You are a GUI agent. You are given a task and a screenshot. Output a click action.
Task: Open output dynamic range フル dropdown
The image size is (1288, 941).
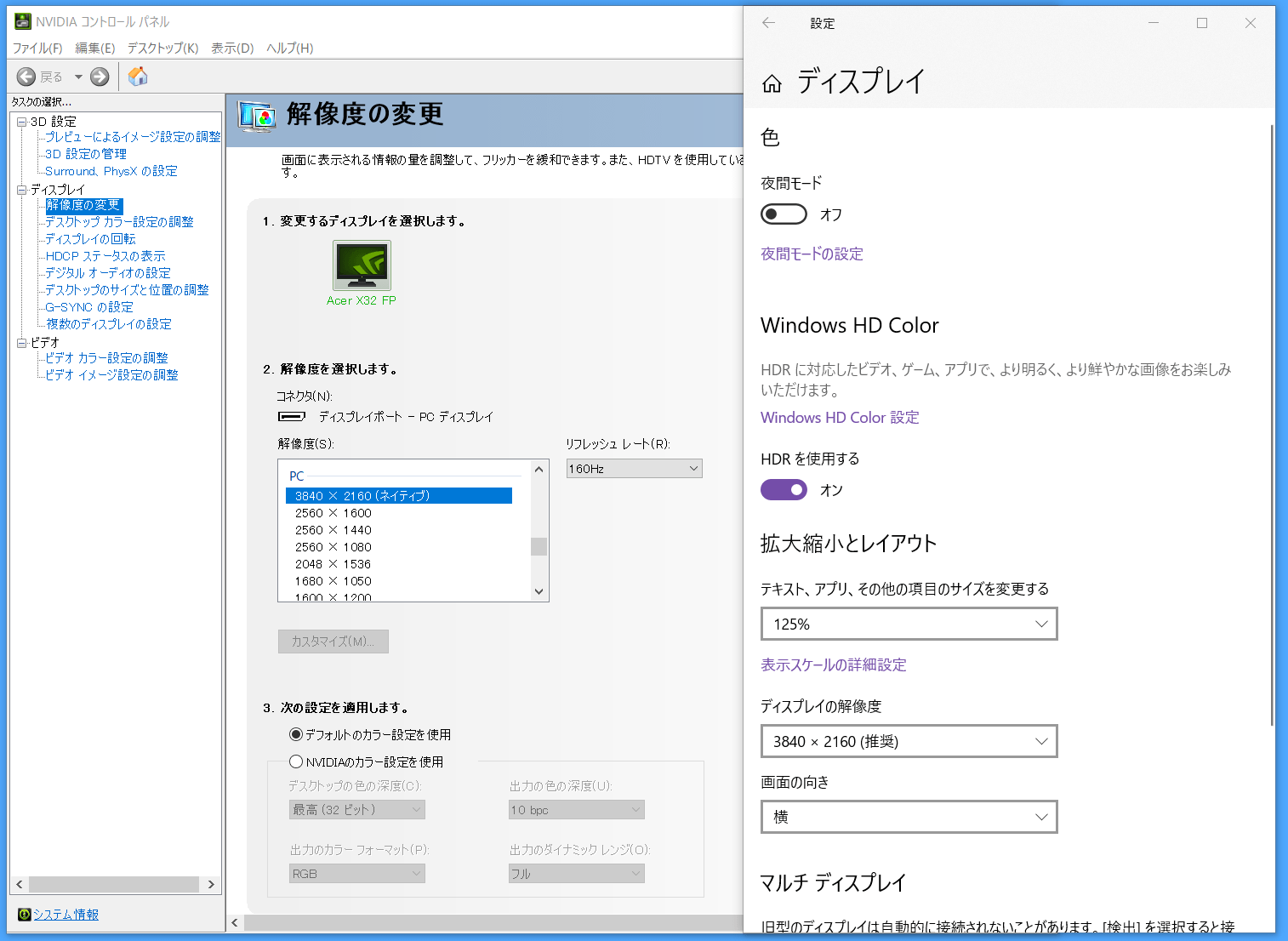577,874
